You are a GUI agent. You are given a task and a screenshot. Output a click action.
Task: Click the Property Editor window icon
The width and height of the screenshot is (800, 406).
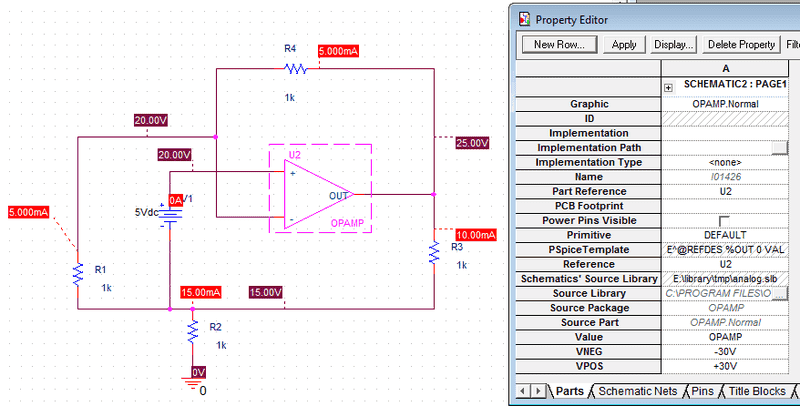[523, 18]
